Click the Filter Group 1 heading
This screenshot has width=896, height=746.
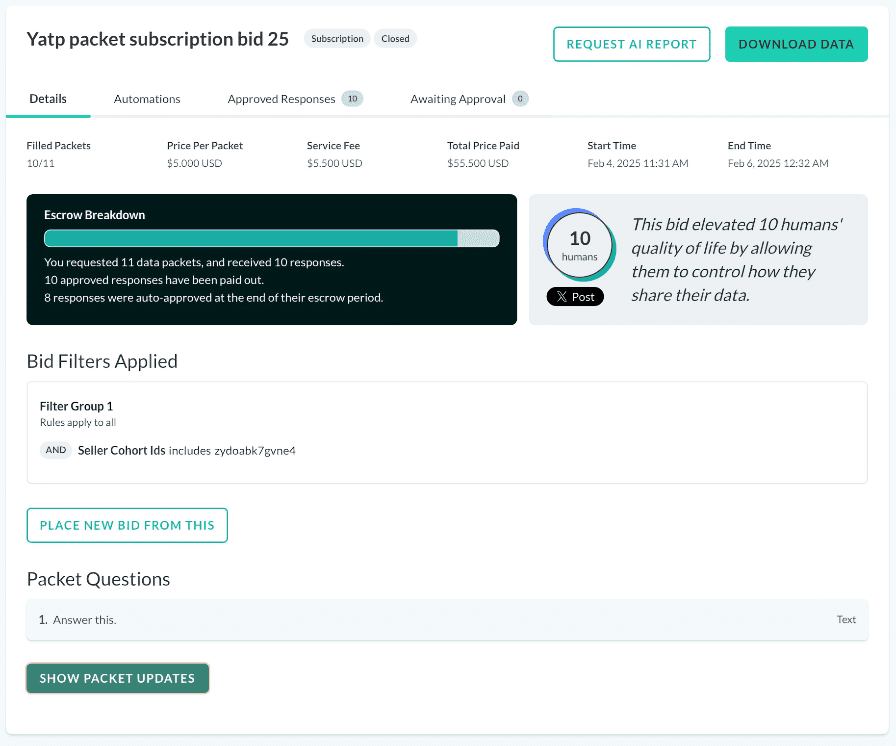point(77,406)
